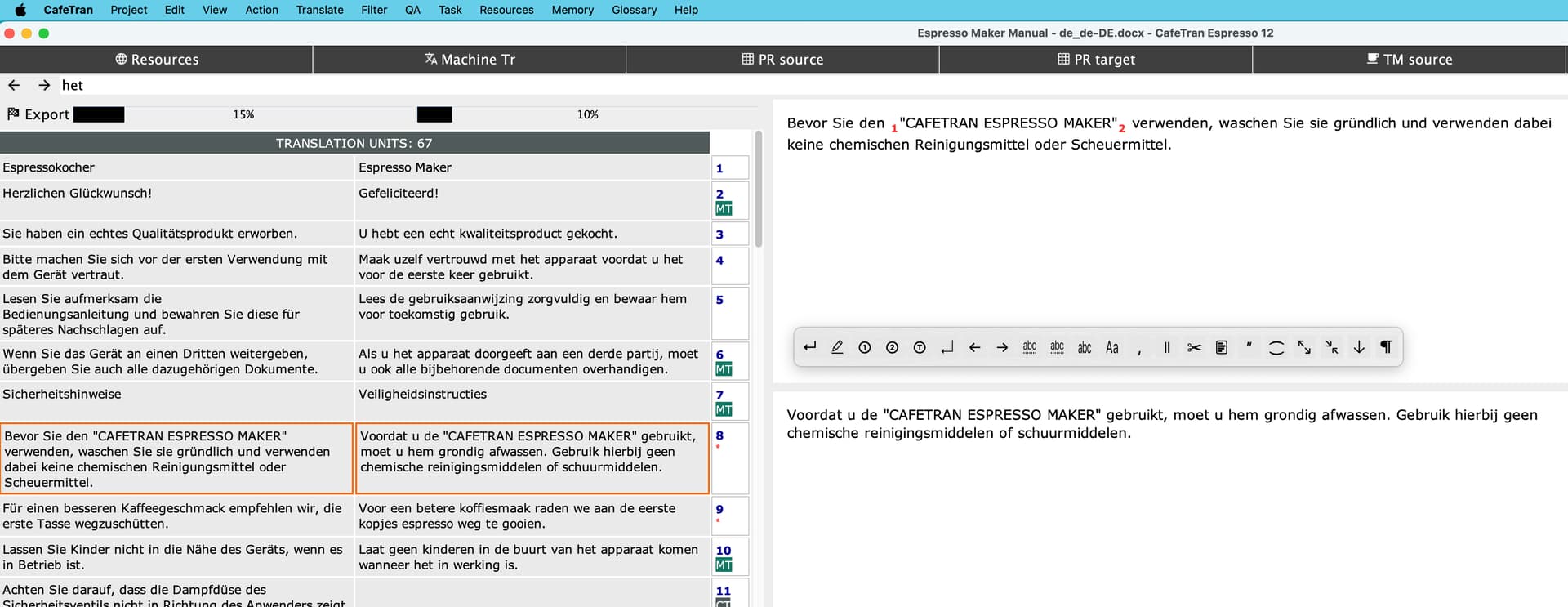Switch to the TM source tab
Screen dimensions: 1568x607
tap(1410, 60)
